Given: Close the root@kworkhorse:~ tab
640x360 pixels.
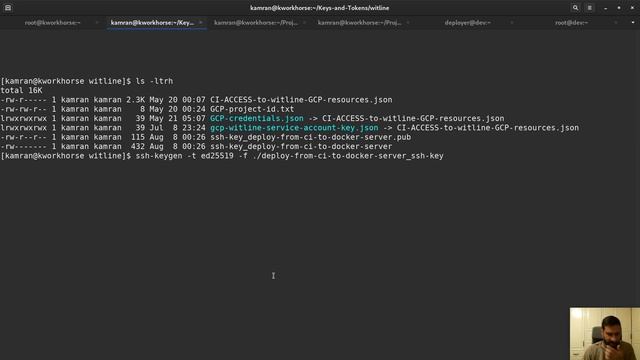Looking at the screenshot, I should [97, 23].
